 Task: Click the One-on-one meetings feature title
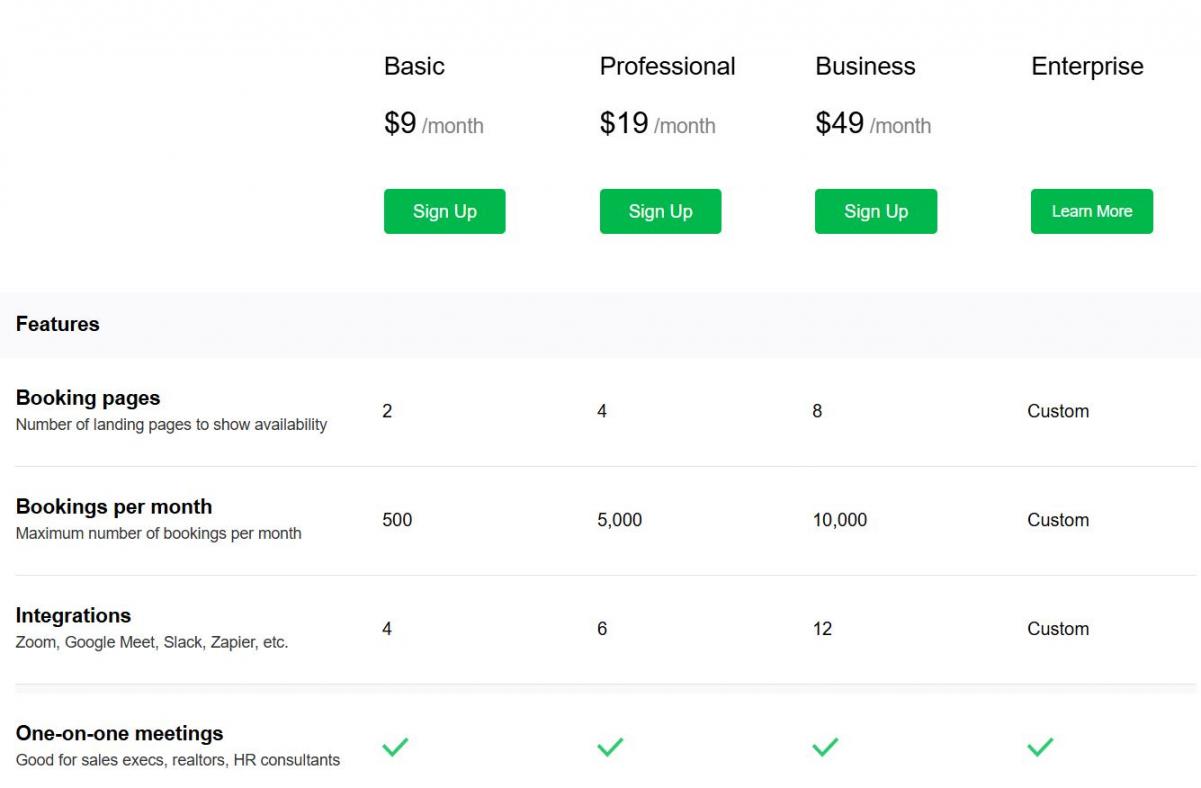tap(119, 734)
